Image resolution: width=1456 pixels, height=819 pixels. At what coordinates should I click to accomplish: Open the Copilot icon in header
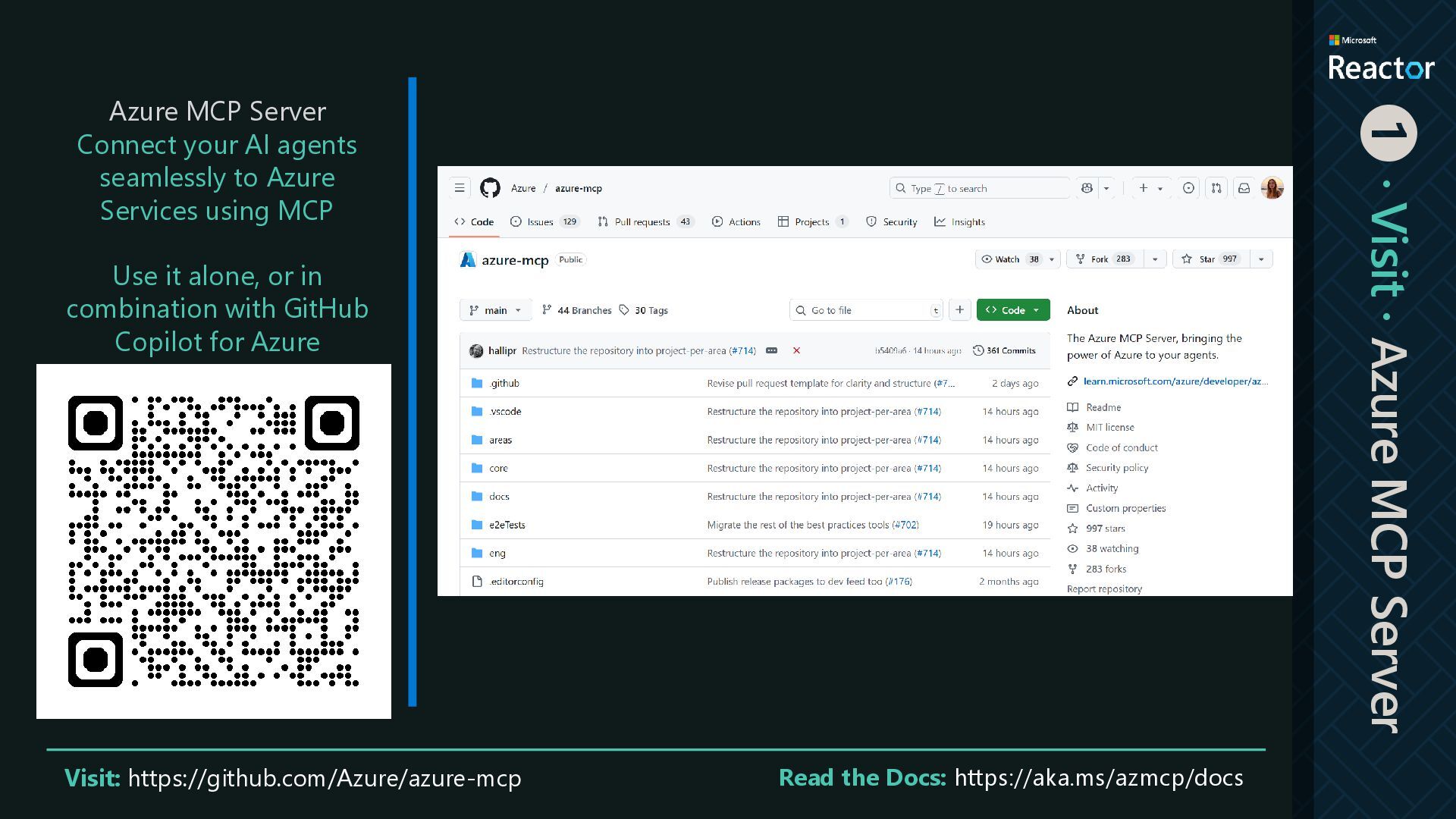[1087, 188]
